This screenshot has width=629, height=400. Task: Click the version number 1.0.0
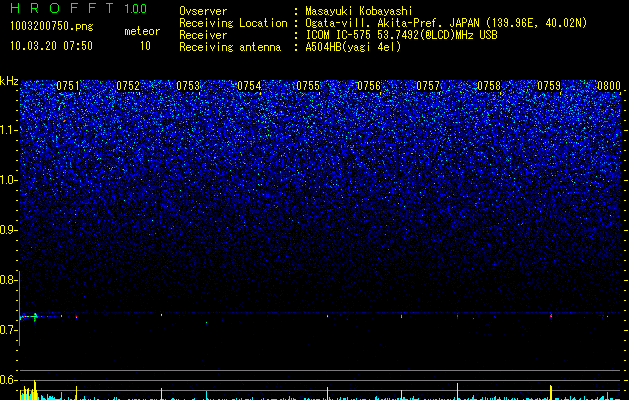(x=135, y=8)
